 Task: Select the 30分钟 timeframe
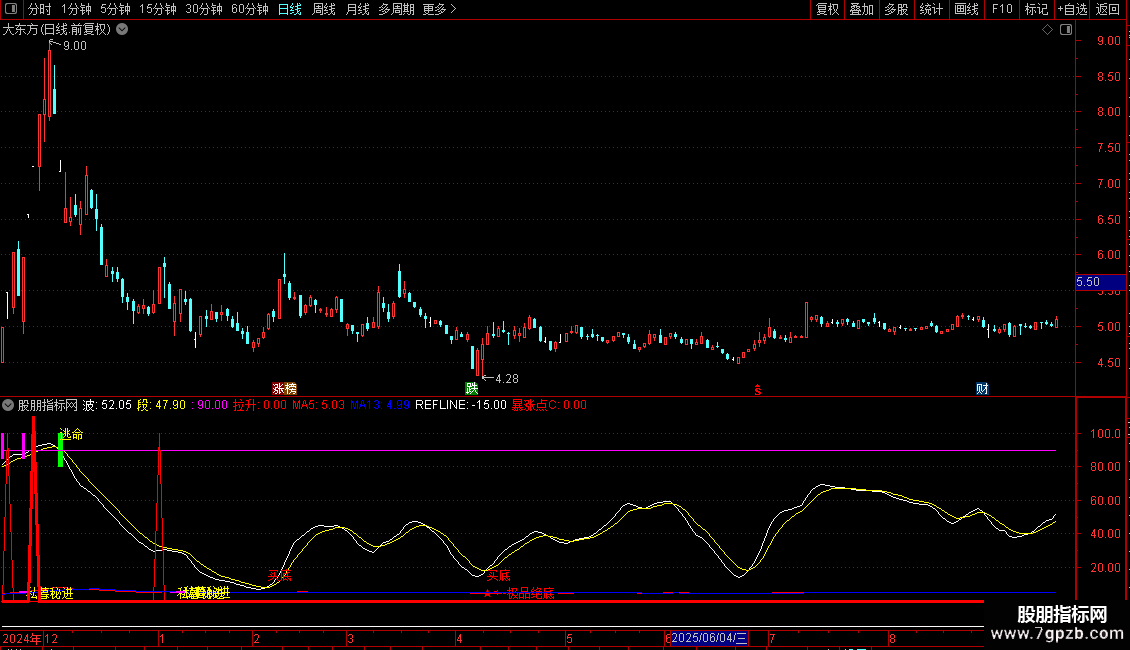click(x=204, y=9)
